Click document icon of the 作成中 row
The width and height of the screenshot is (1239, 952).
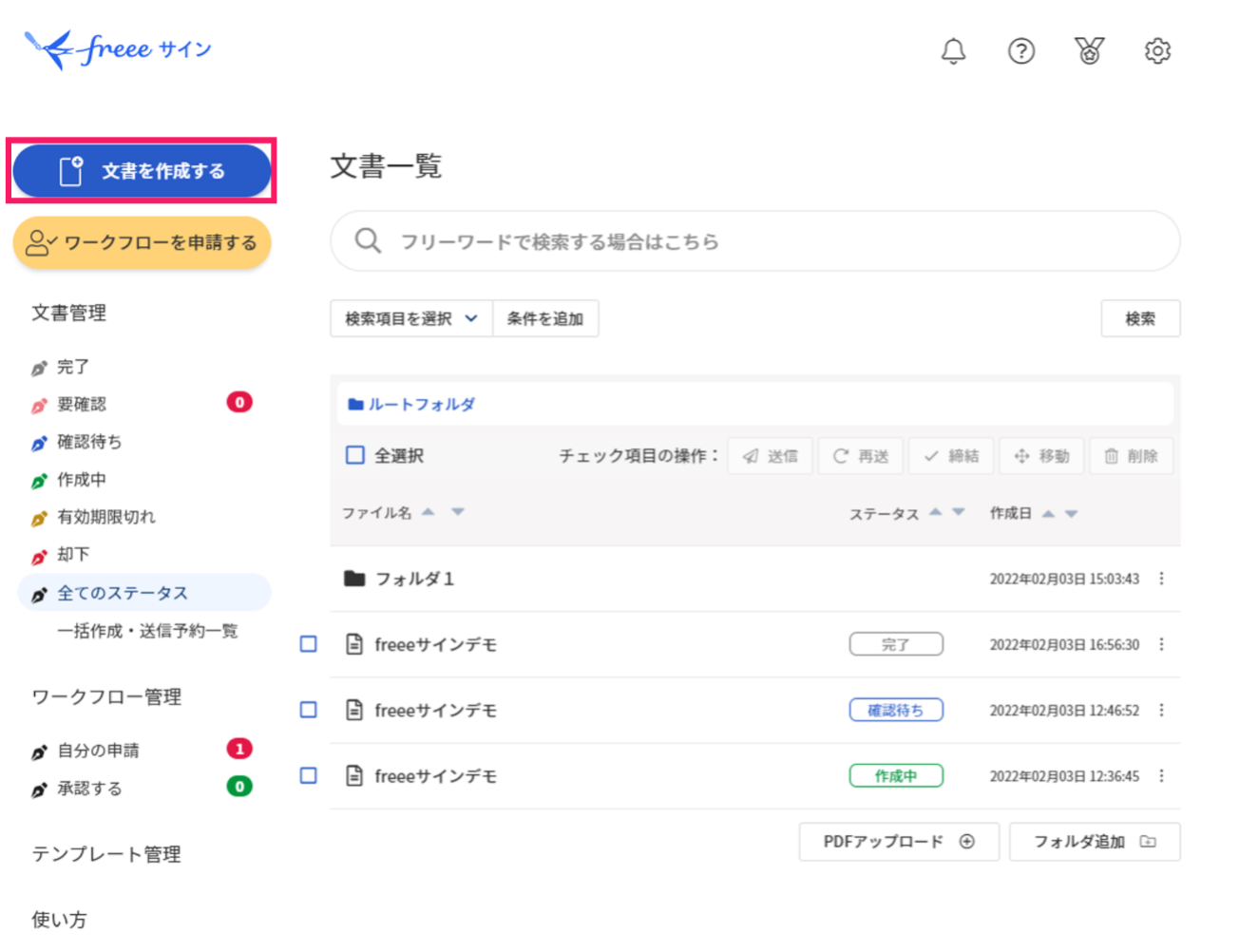pos(354,775)
